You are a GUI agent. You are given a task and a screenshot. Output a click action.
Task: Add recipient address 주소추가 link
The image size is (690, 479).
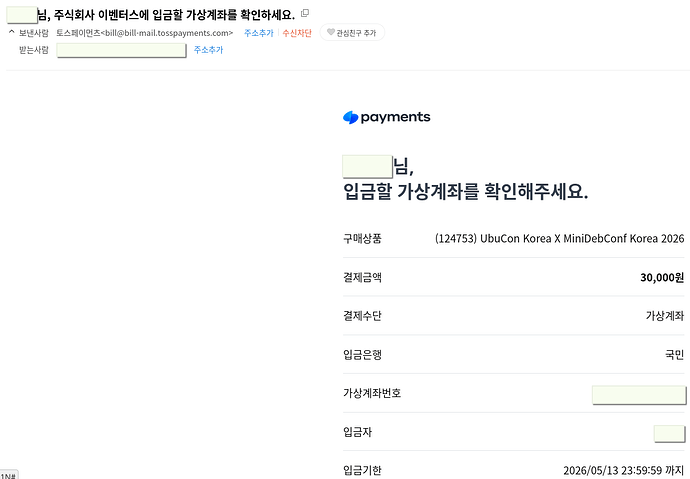coord(209,50)
